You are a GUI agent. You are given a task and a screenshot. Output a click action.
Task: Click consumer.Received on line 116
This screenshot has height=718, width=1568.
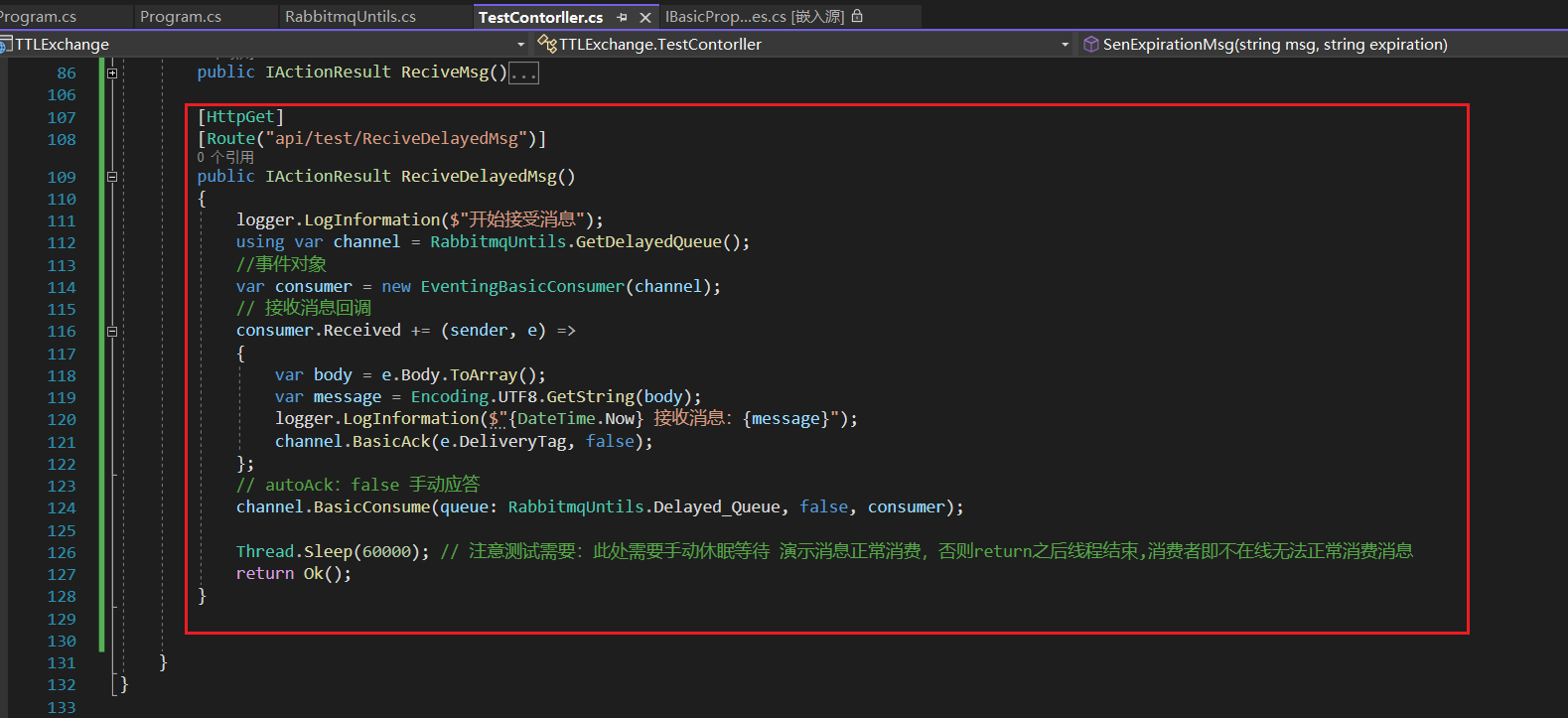318,330
